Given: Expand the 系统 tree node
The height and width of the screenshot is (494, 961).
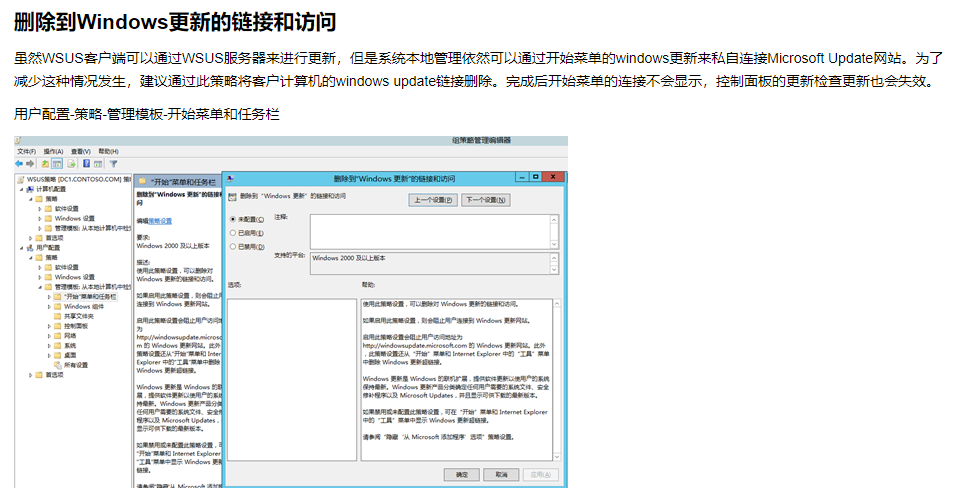Looking at the screenshot, I should click(x=50, y=346).
